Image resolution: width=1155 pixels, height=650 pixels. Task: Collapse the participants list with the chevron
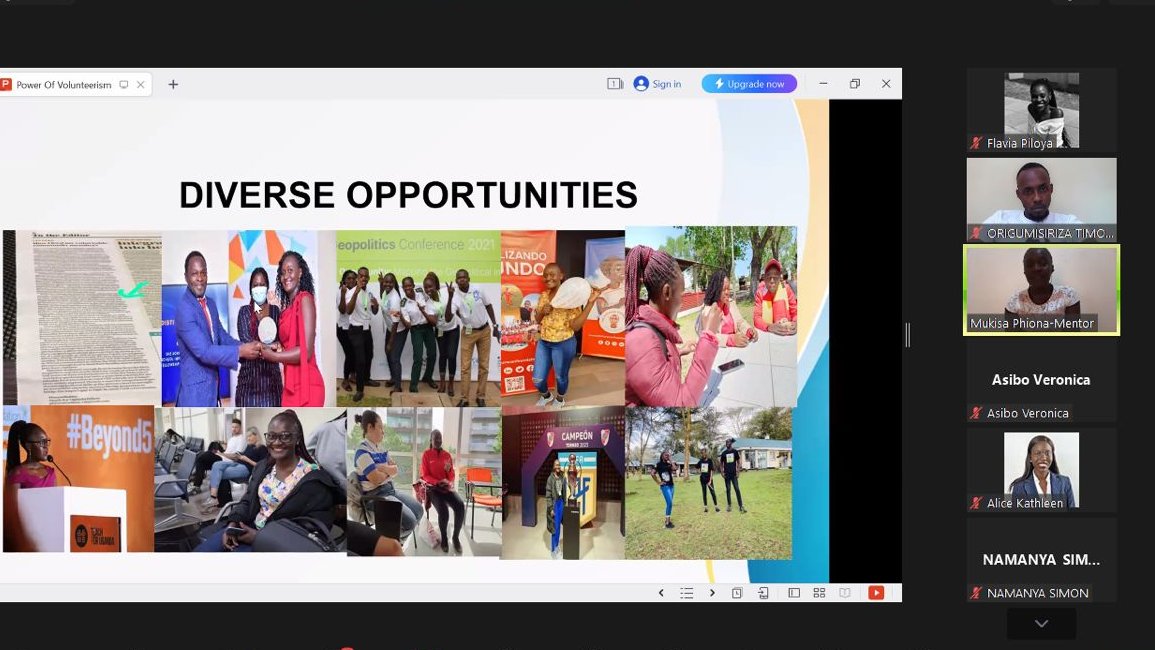point(1041,623)
